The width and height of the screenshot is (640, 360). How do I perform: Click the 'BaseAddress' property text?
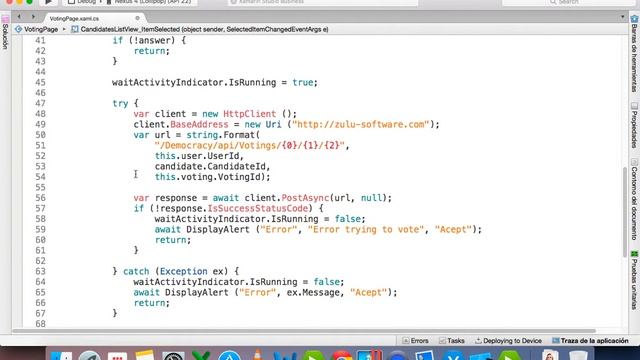tap(199, 124)
